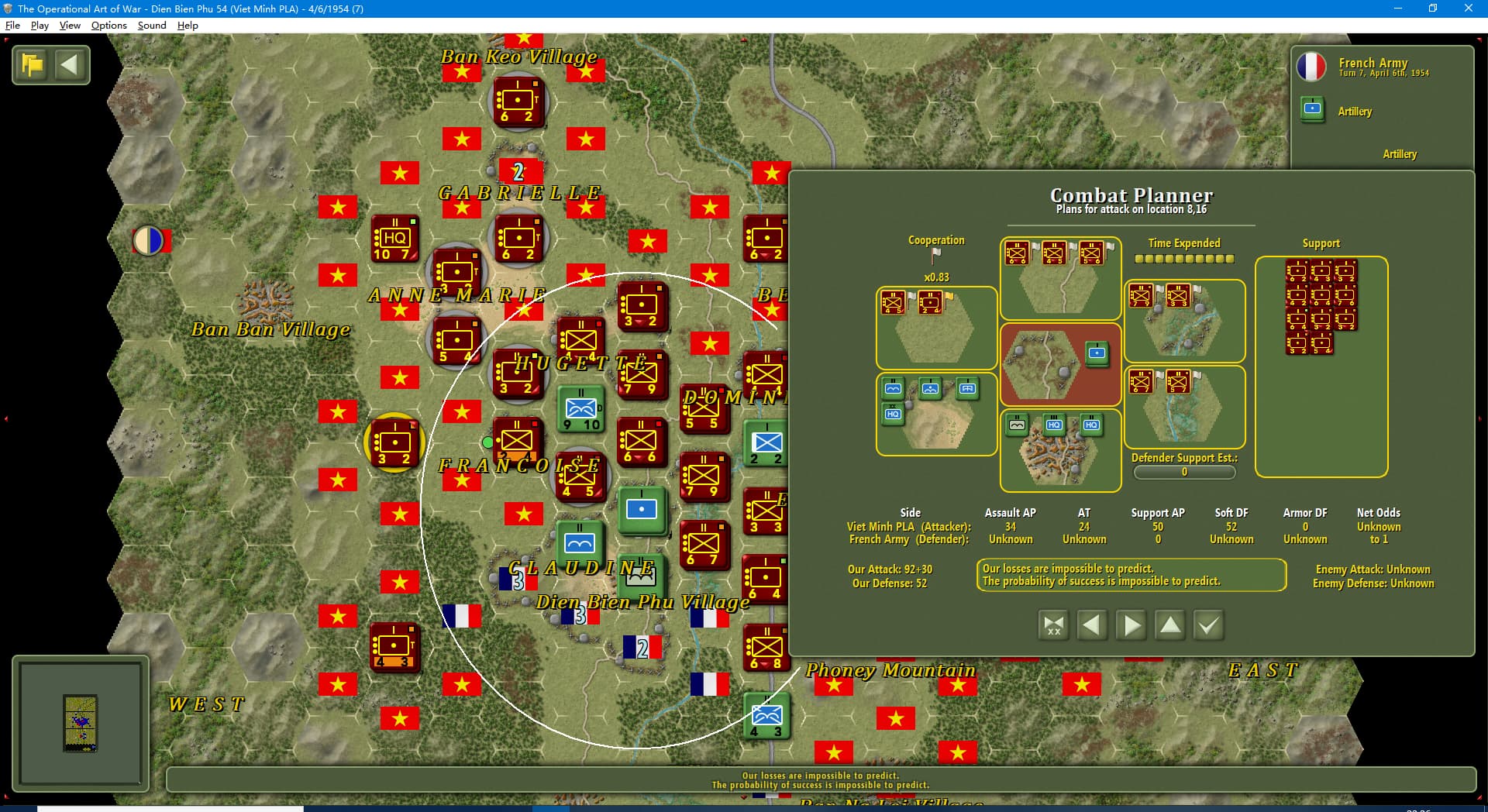This screenshot has height=812, width=1488.
Task: Click French flag numbered 2 on map
Action: (x=642, y=648)
